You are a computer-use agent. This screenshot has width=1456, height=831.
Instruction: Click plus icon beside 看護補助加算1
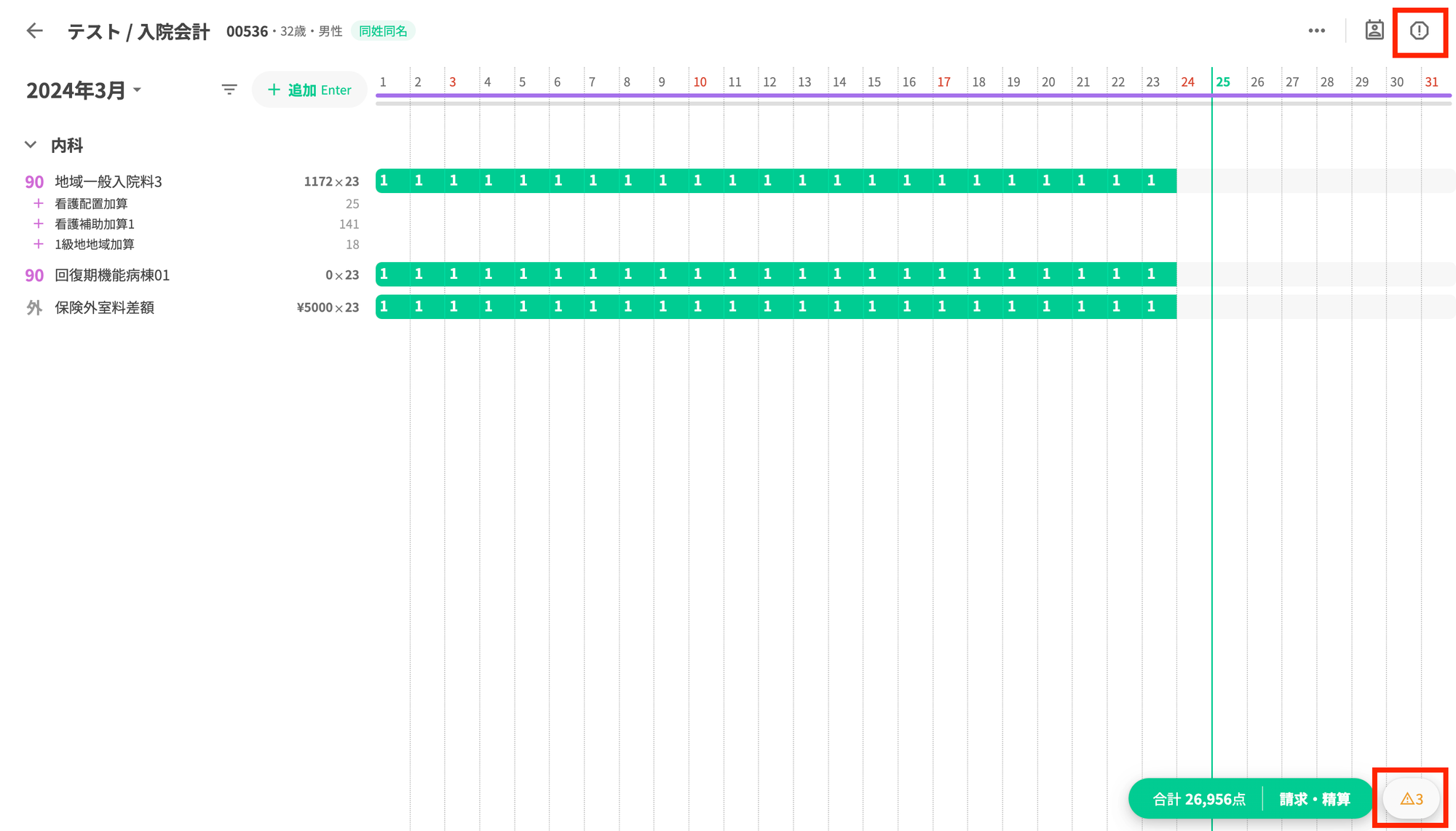[39, 224]
